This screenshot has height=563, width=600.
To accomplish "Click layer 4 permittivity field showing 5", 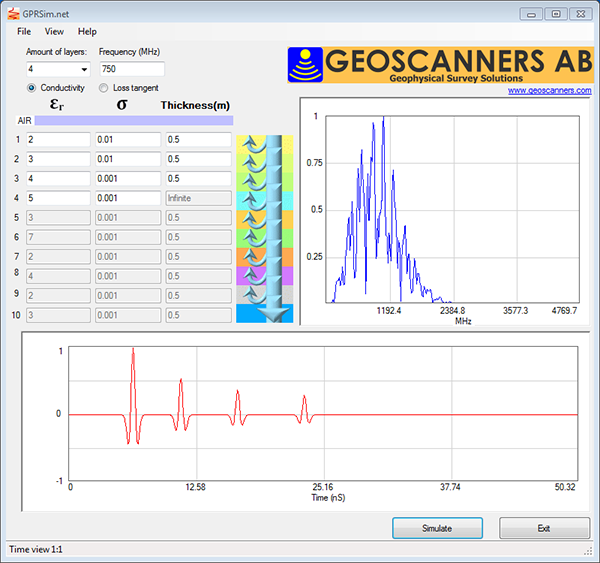I will (x=58, y=198).
